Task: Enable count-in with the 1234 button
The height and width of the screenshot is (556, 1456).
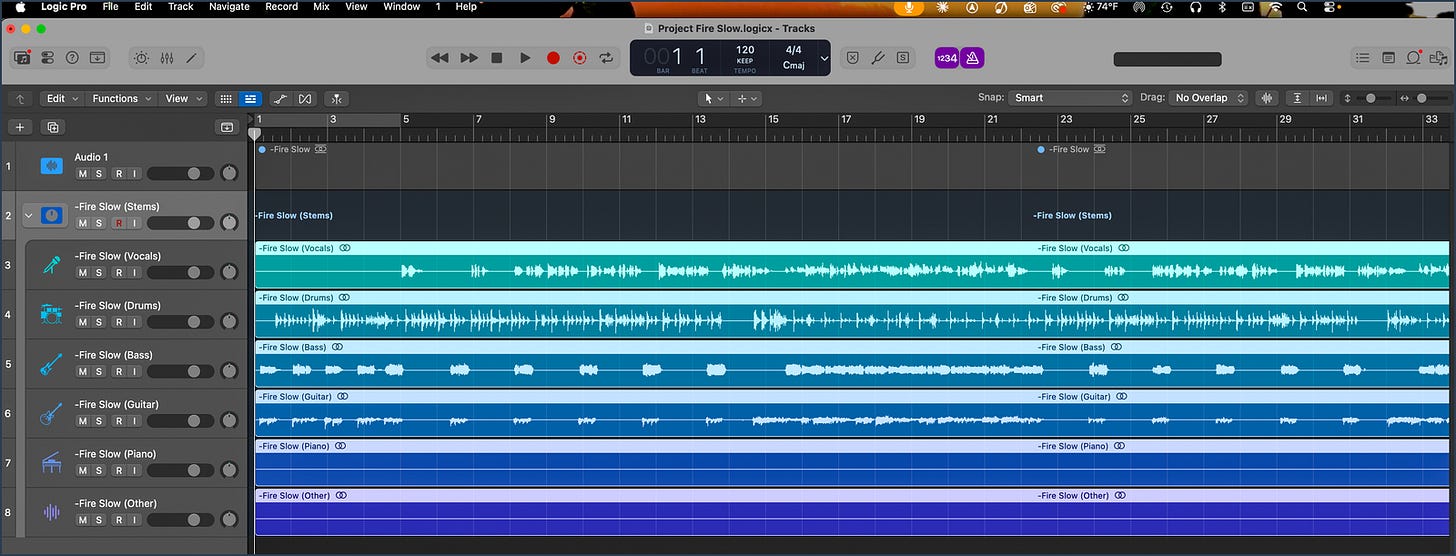Action: pos(946,58)
